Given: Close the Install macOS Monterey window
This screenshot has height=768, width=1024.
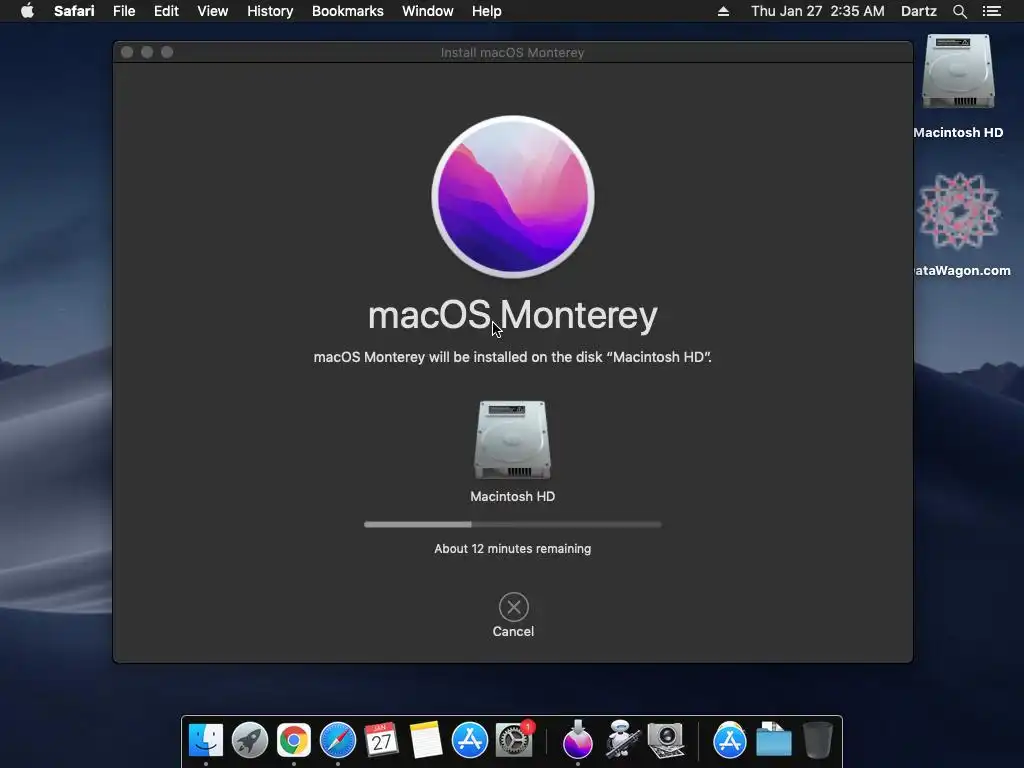Looking at the screenshot, I should click(127, 52).
